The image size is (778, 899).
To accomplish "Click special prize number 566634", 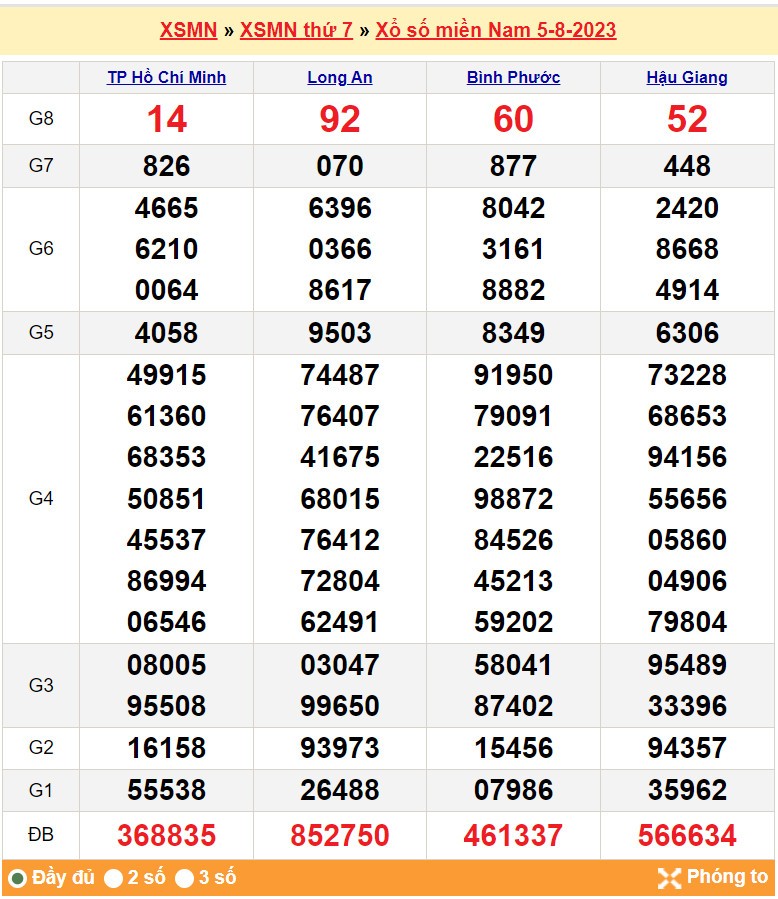I will pyautogui.click(x=687, y=835).
